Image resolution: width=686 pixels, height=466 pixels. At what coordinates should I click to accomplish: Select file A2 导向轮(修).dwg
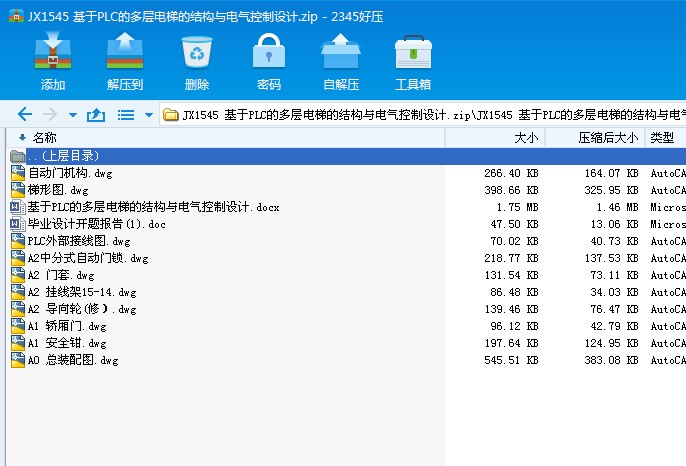pyautogui.click(x=82, y=309)
